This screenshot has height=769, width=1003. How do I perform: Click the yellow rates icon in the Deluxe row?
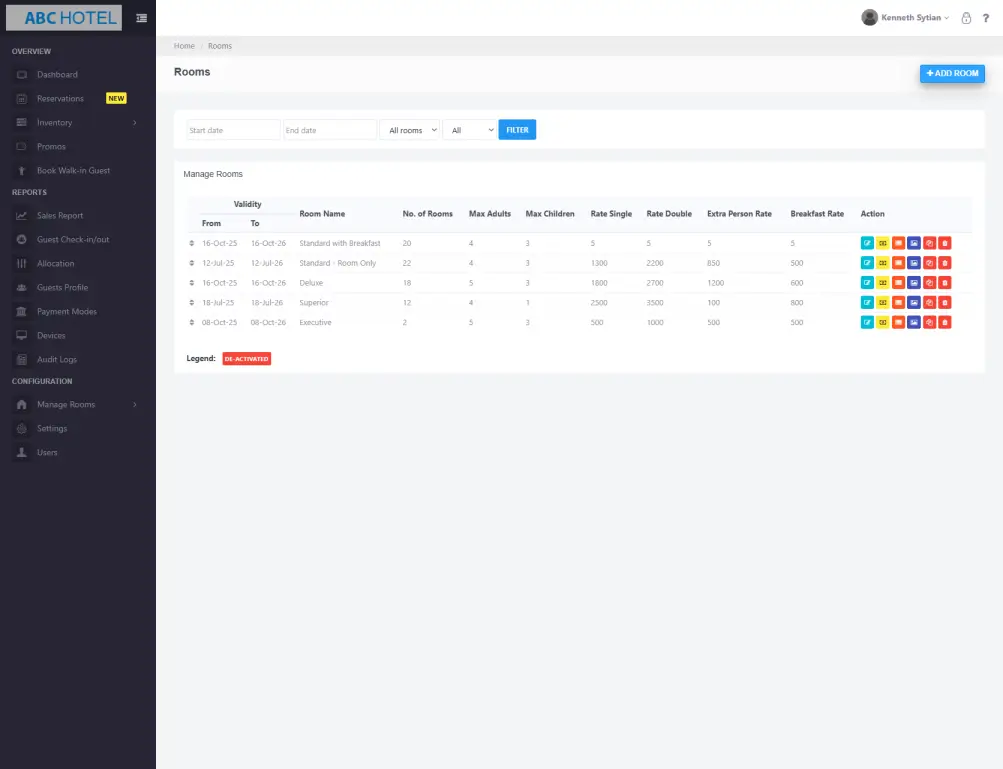pyautogui.click(x=883, y=283)
